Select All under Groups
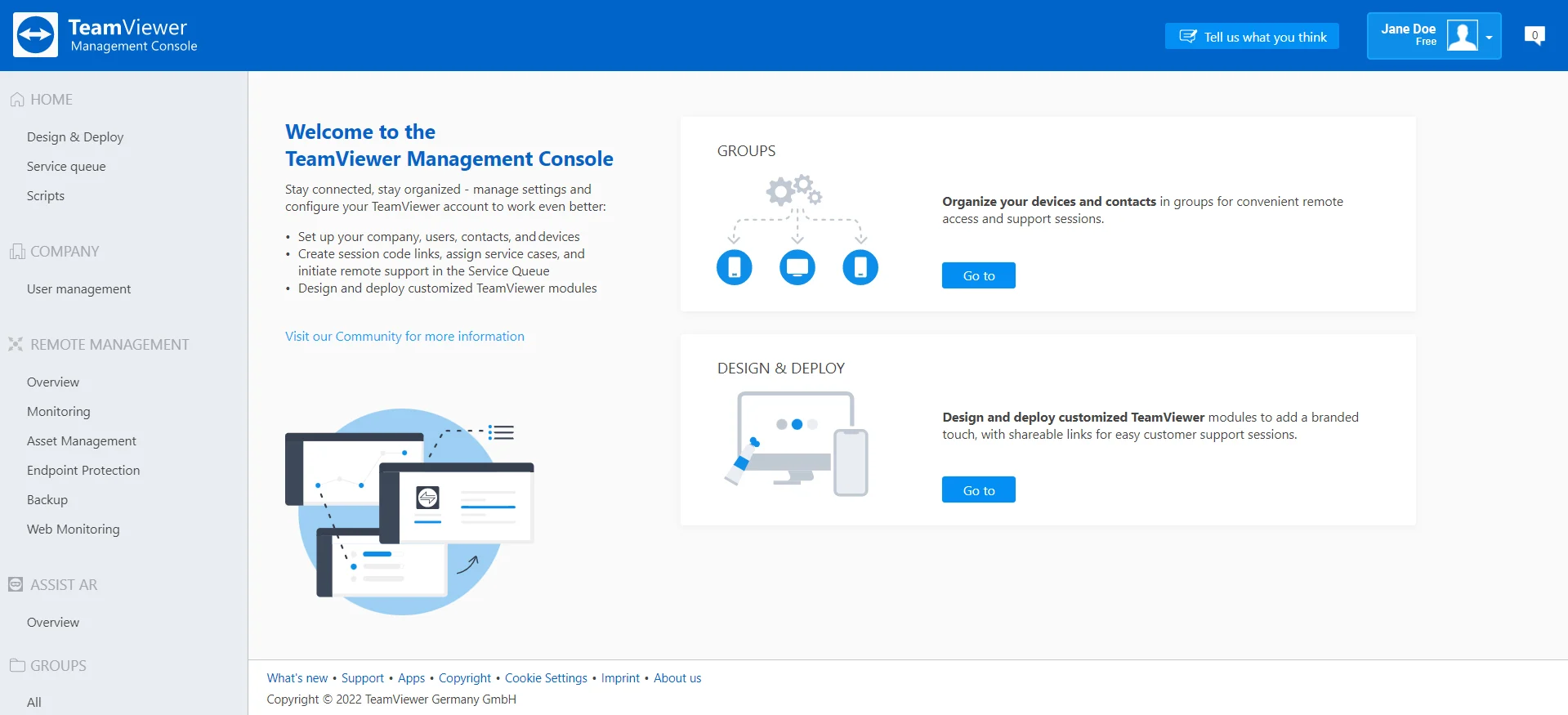 34,702
